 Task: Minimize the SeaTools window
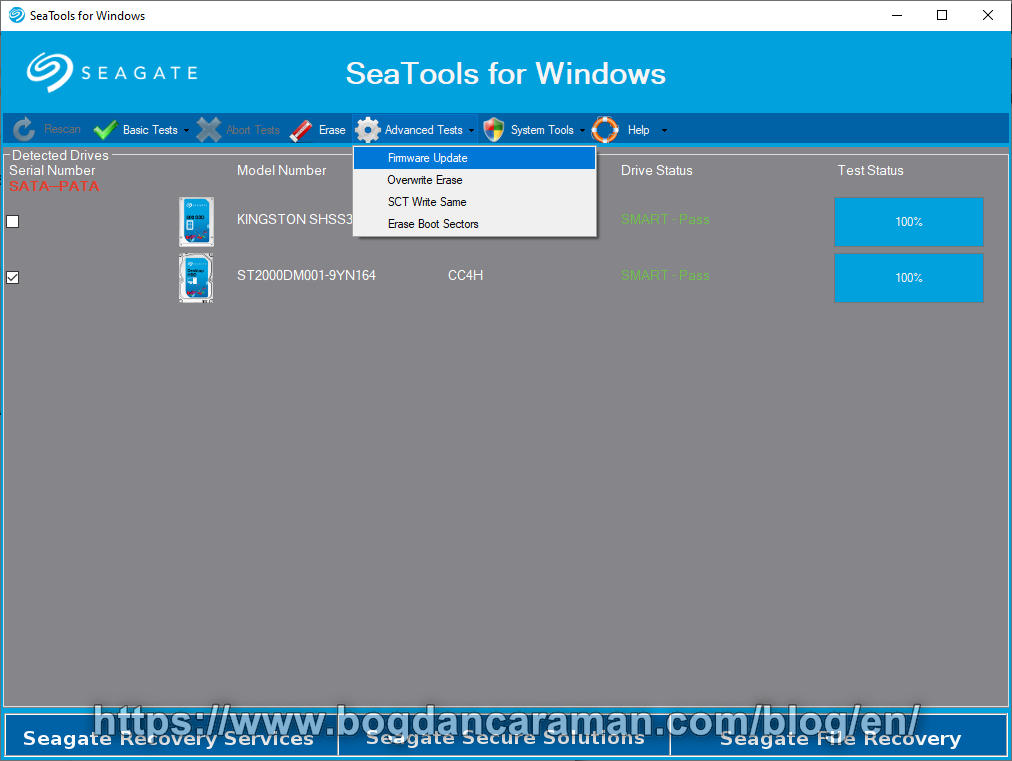[896, 15]
